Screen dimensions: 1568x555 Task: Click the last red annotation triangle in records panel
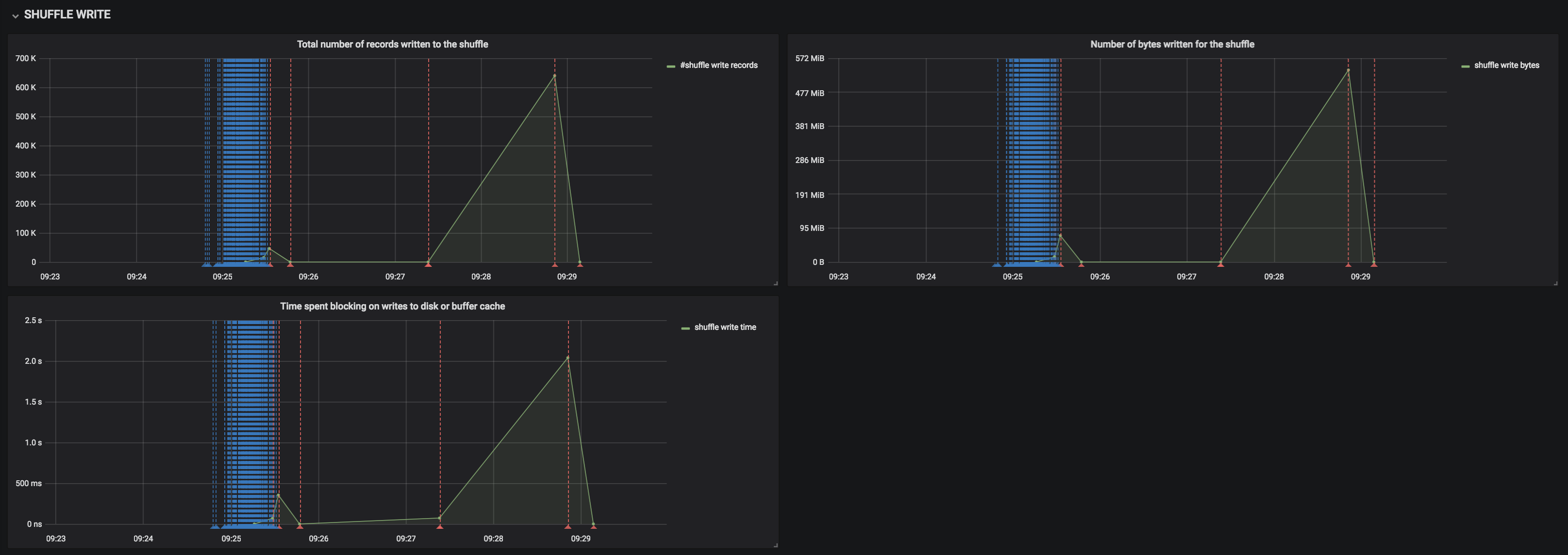click(x=580, y=265)
